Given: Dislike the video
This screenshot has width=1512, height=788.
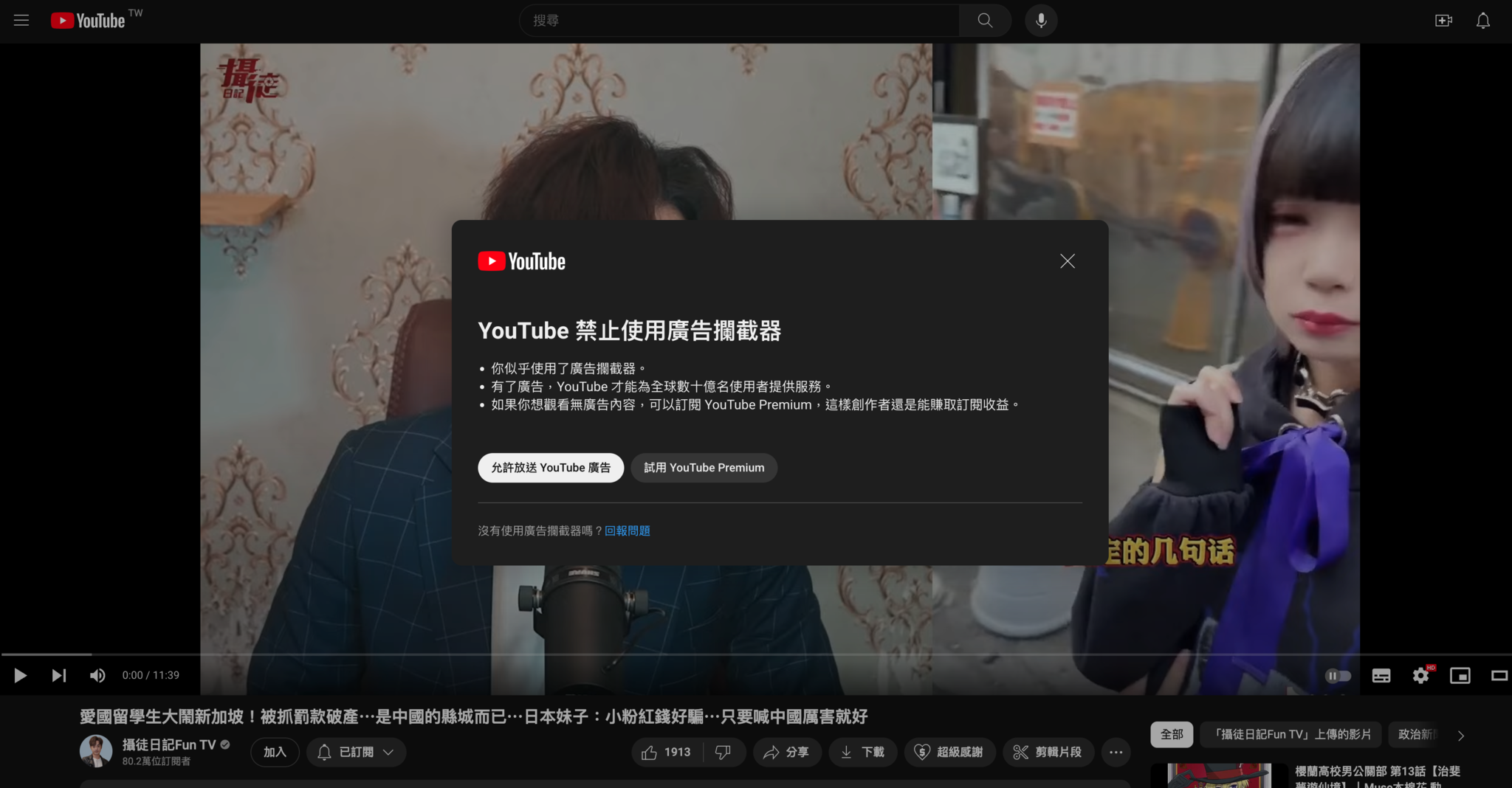Looking at the screenshot, I should [724, 752].
